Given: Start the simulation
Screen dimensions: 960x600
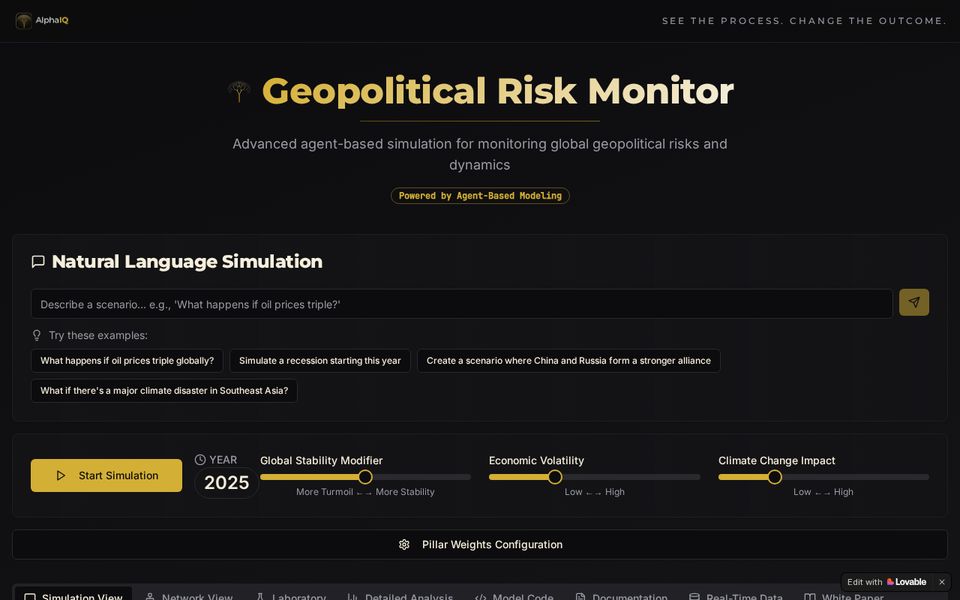Looking at the screenshot, I should click(x=107, y=475).
